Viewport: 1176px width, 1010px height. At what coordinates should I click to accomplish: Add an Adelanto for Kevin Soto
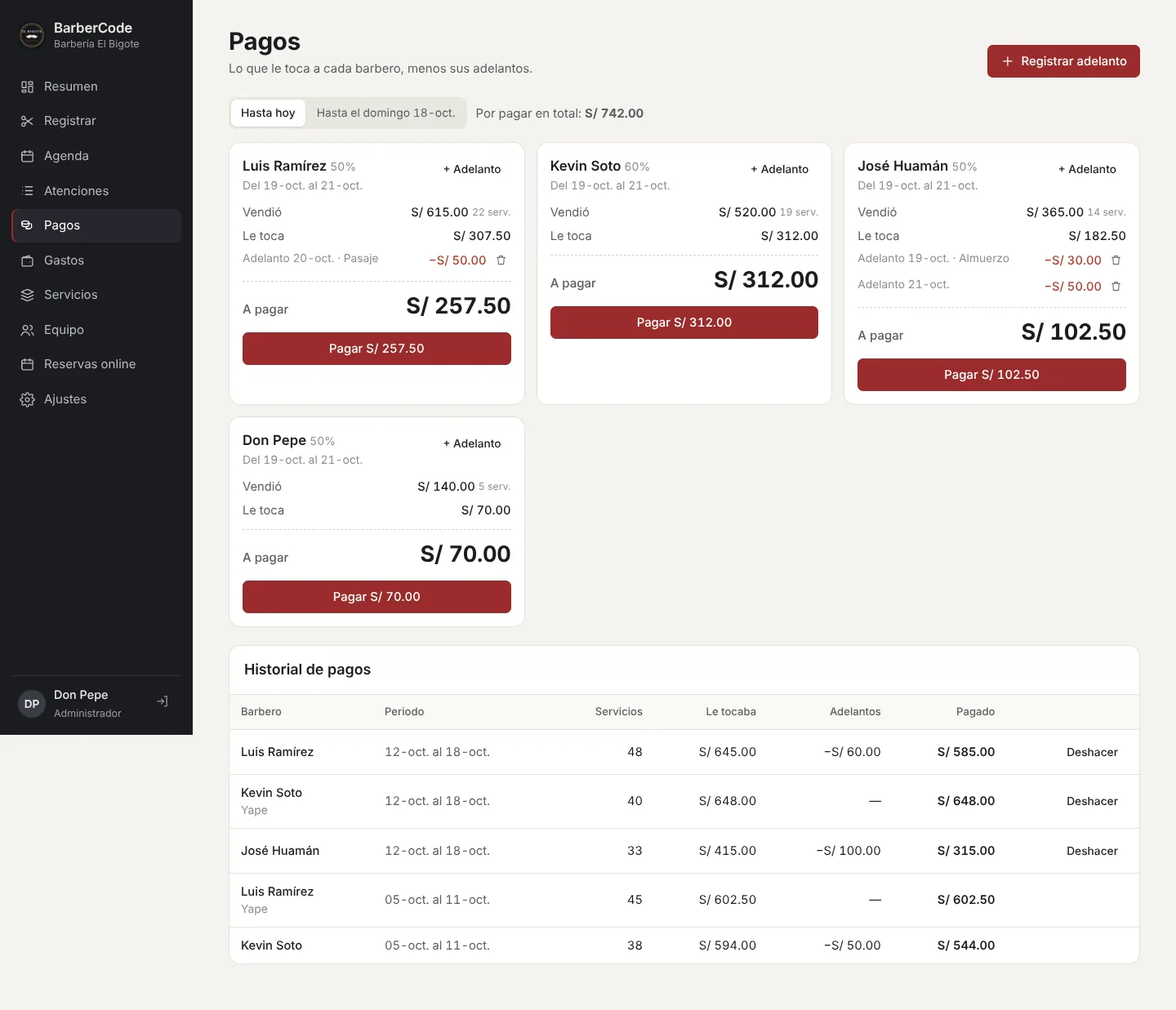coord(780,169)
